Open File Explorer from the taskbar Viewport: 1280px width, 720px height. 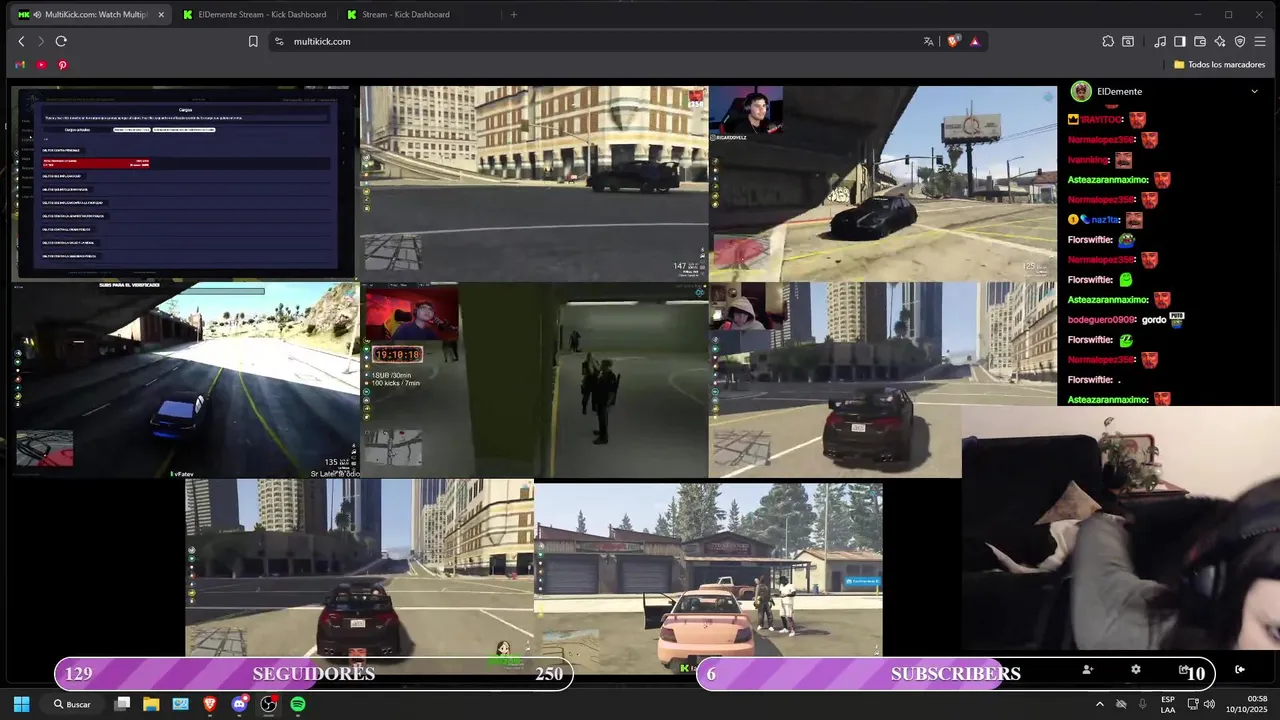click(x=151, y=704)
